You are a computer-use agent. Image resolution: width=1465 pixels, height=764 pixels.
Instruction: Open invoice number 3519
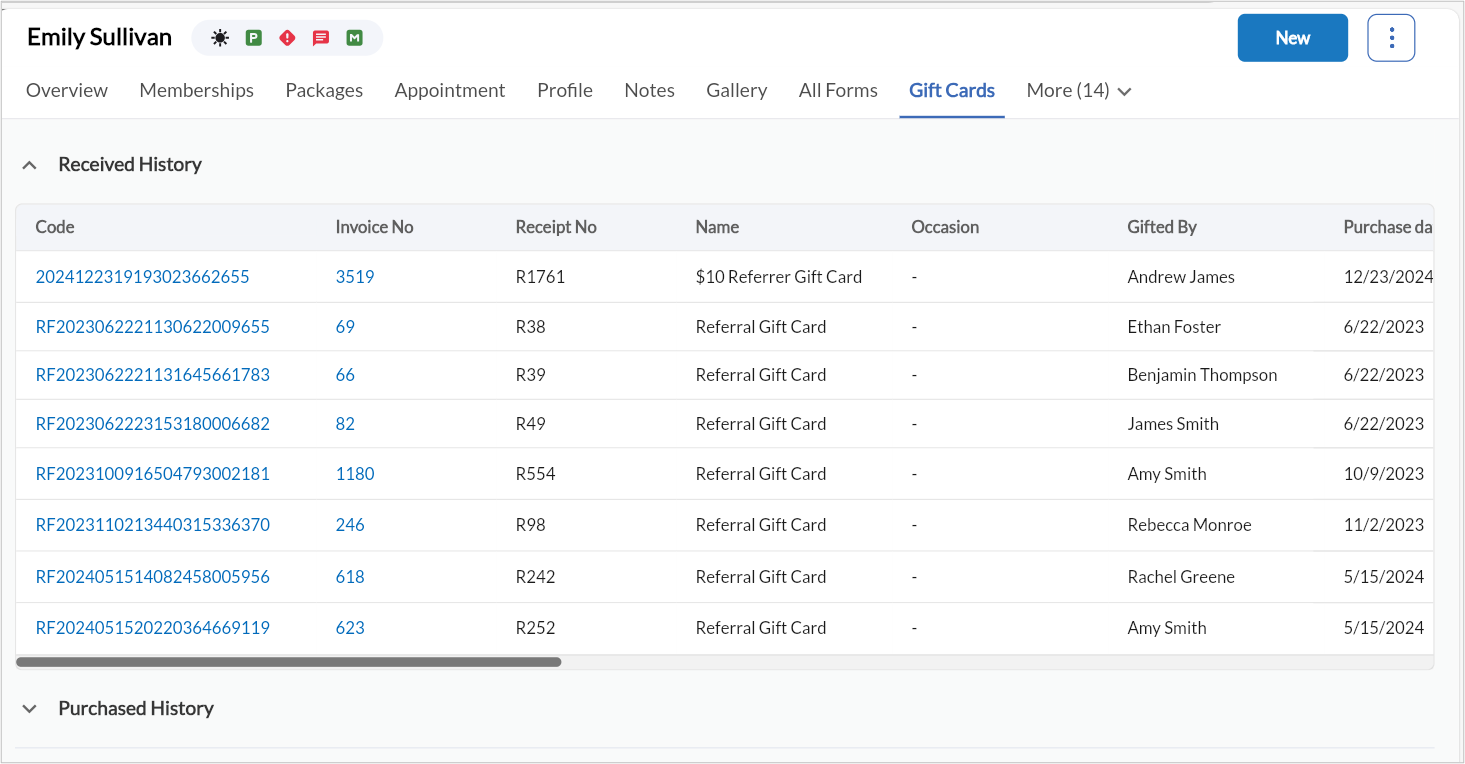point(355,277)
